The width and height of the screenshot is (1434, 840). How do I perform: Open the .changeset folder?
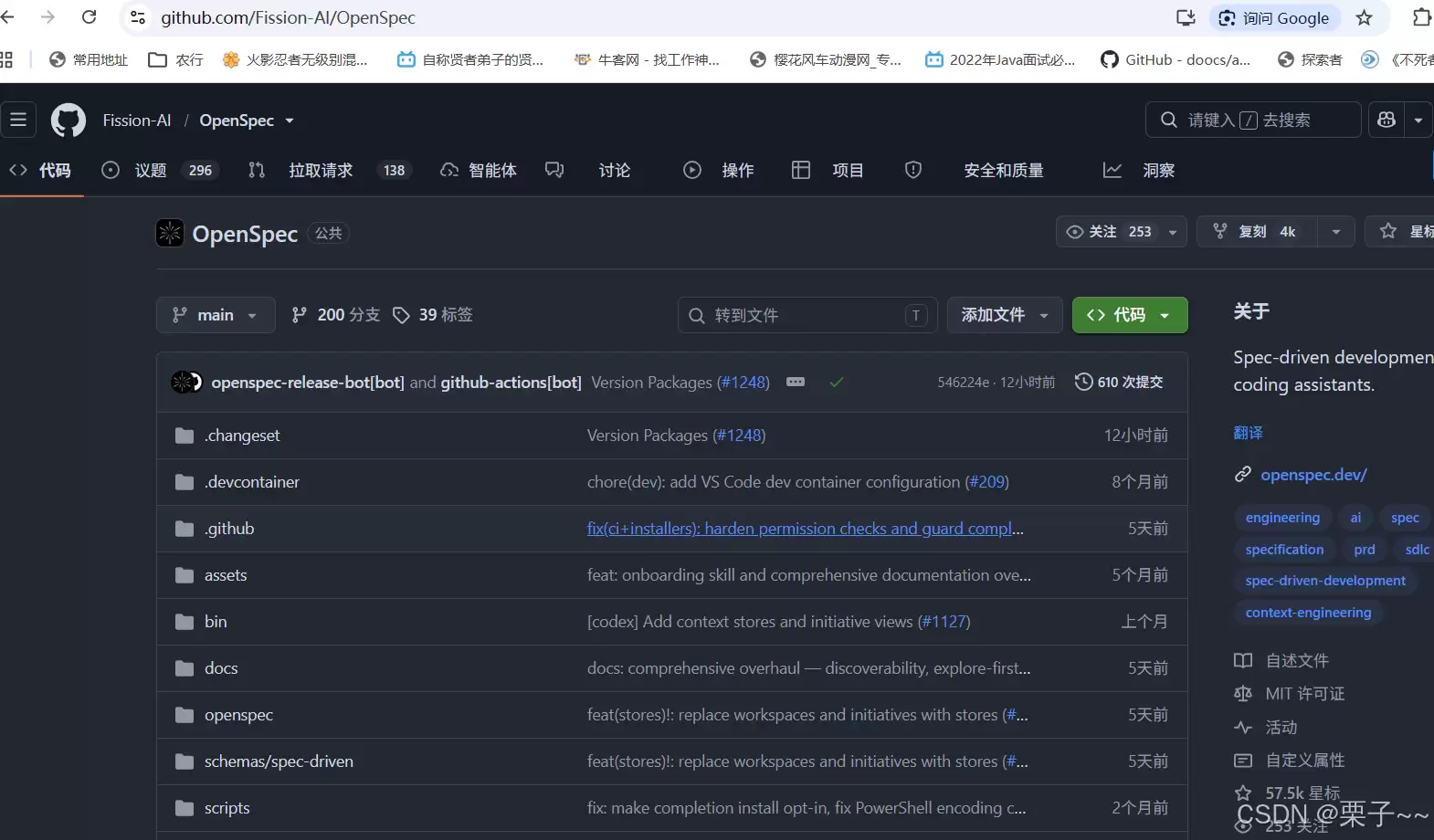(x=242, y=436)
